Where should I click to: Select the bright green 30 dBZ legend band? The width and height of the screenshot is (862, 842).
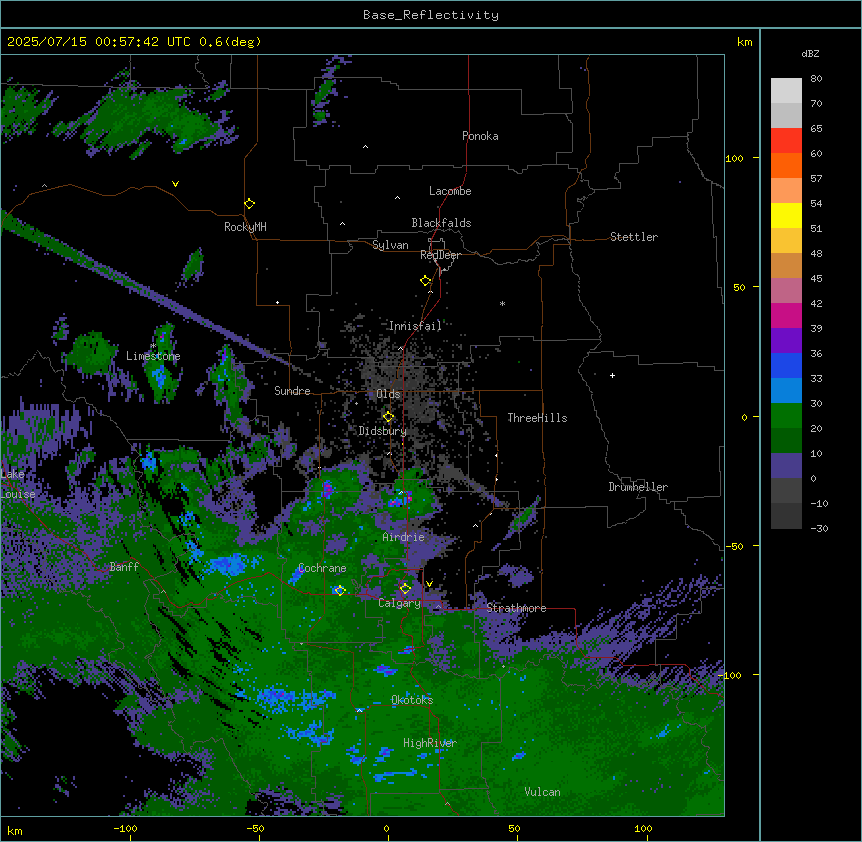[x=786, y=416]
